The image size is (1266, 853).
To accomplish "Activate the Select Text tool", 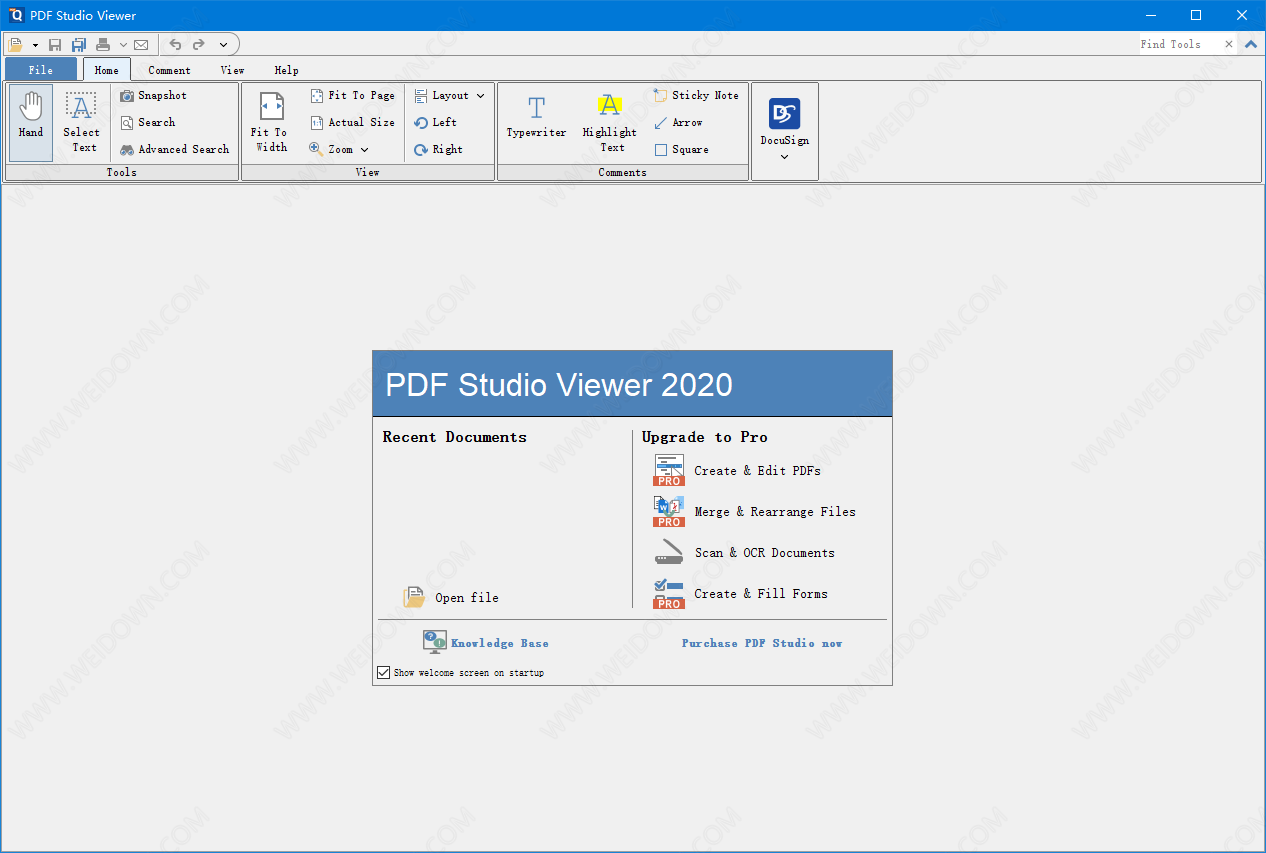I will click(81, 123).
